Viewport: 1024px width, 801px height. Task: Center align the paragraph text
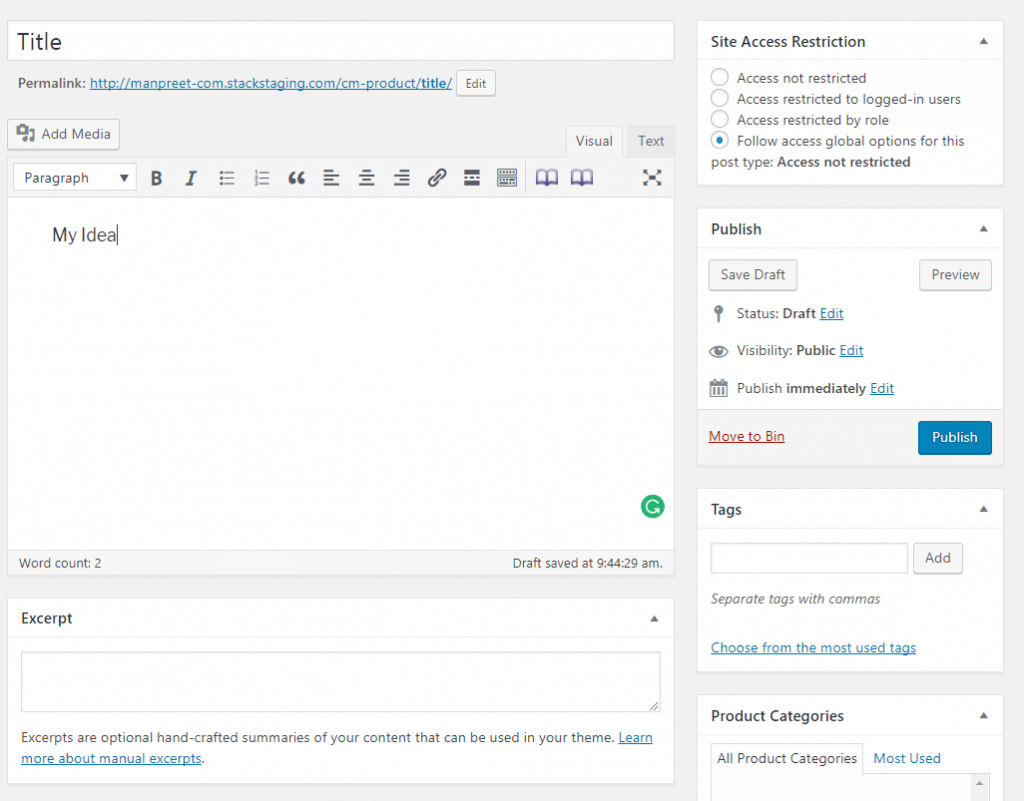click(x=367, y=178)
